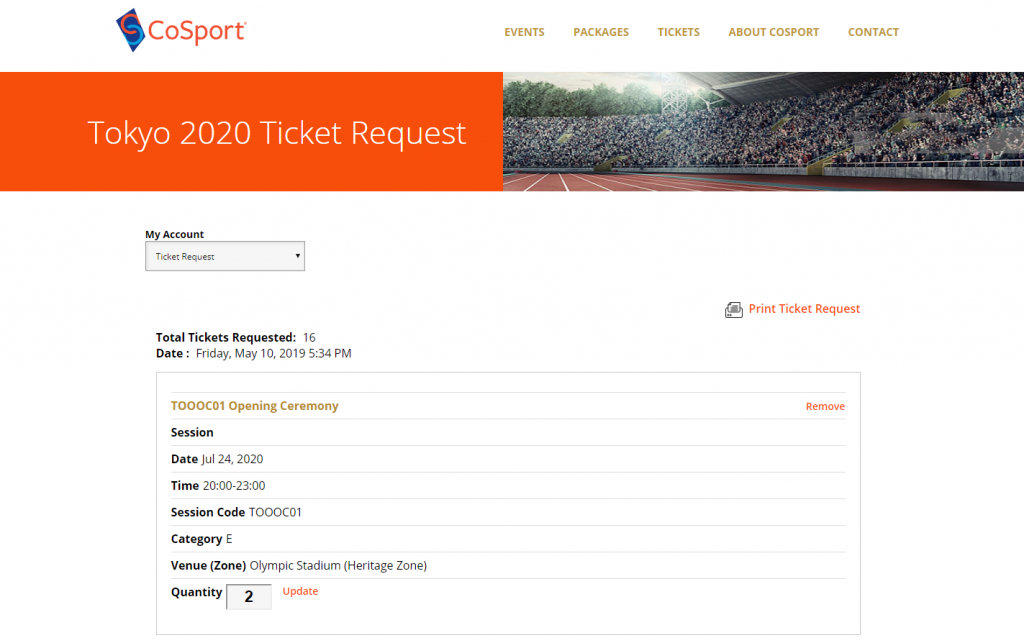Click the CoSport logo
1024x643 pixels.
181,30
